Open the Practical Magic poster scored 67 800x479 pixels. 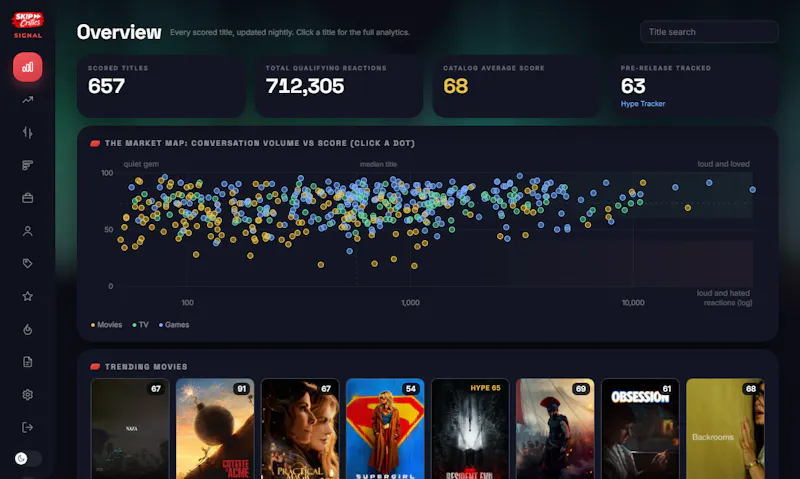300,428
